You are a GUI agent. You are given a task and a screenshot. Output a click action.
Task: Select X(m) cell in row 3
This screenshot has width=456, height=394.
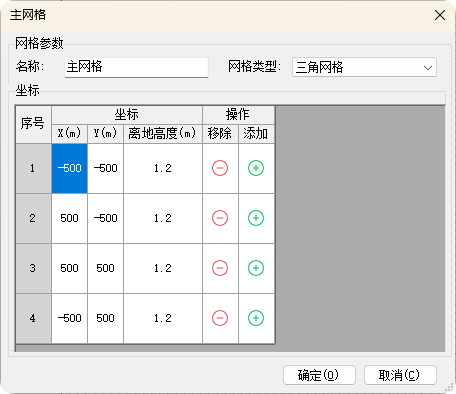(x=69, y=268)
